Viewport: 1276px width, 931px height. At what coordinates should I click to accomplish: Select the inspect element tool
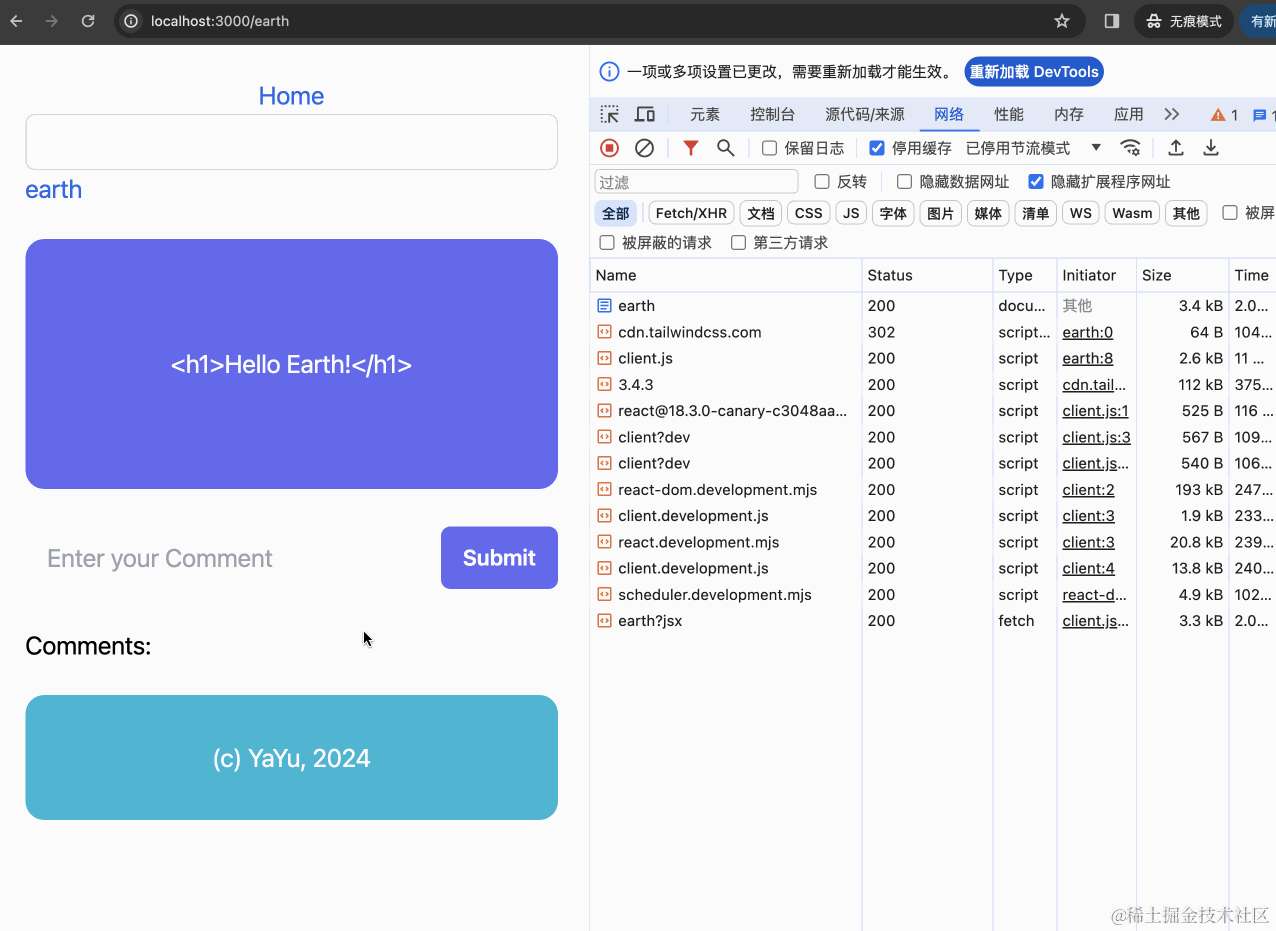tap(609, 114)
